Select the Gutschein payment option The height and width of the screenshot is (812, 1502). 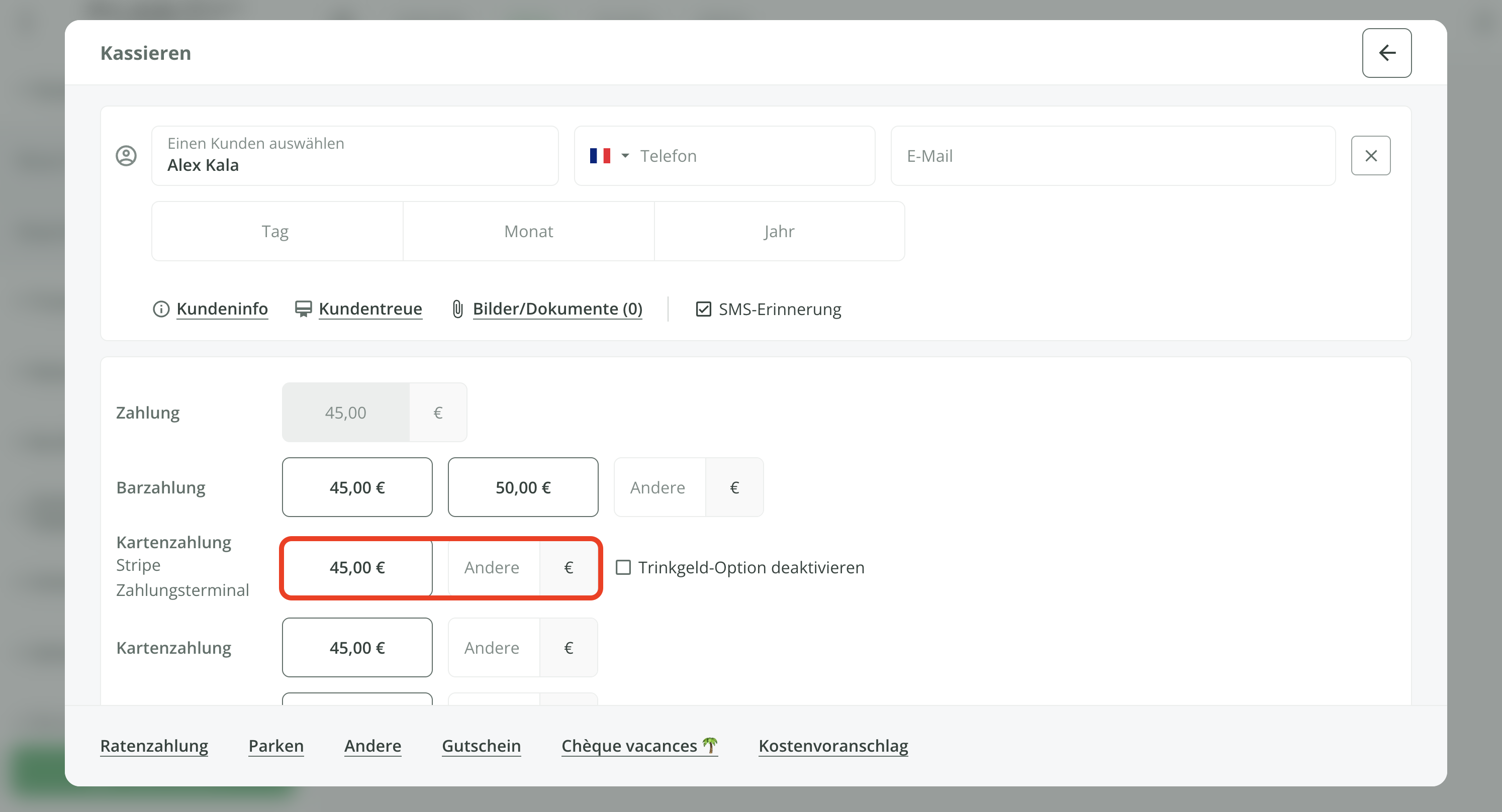pos(481,746)
